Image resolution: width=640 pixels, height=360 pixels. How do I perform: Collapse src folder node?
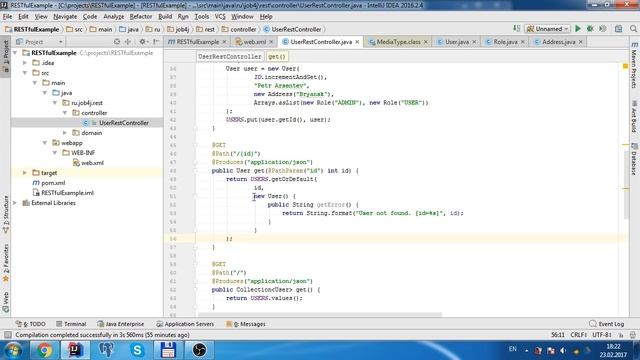(x=25, y=73)
